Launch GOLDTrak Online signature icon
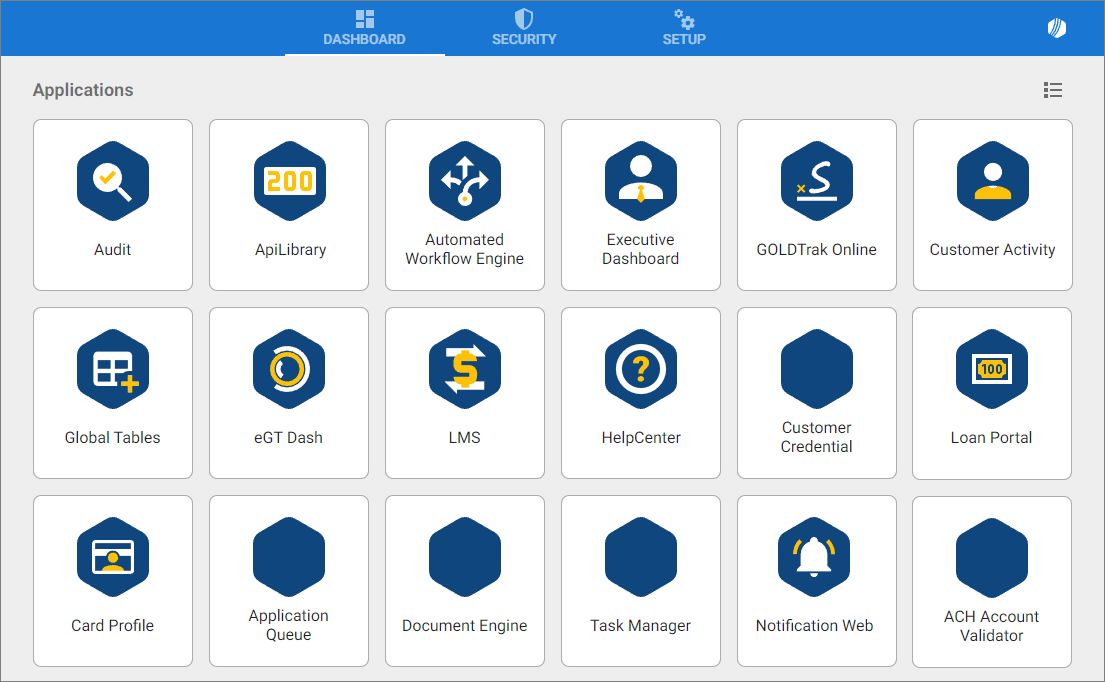The height and width of the screenshot is (682, 1105). click(x=817, y=181)
